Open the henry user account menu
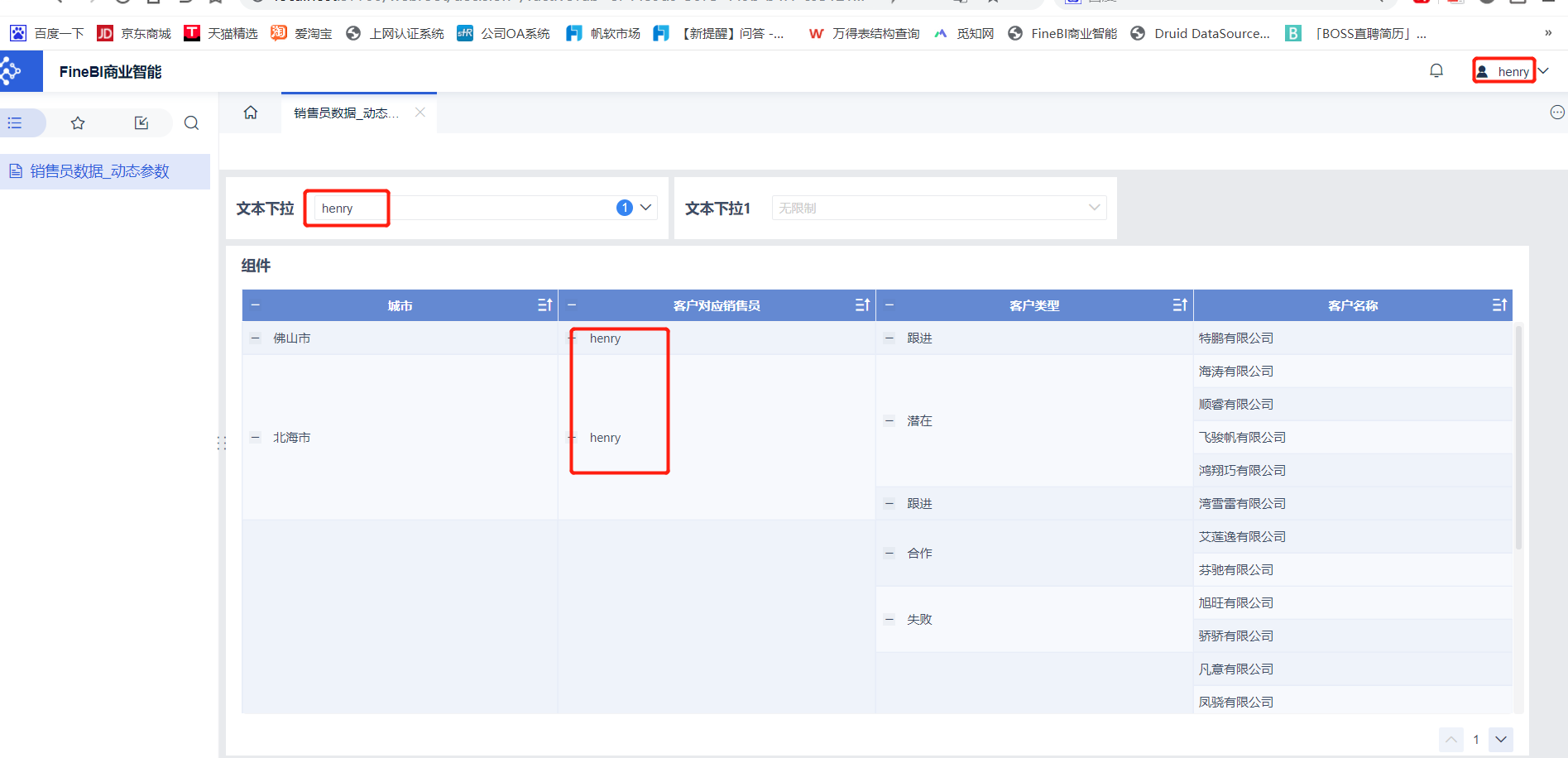 click(1512, 71)
